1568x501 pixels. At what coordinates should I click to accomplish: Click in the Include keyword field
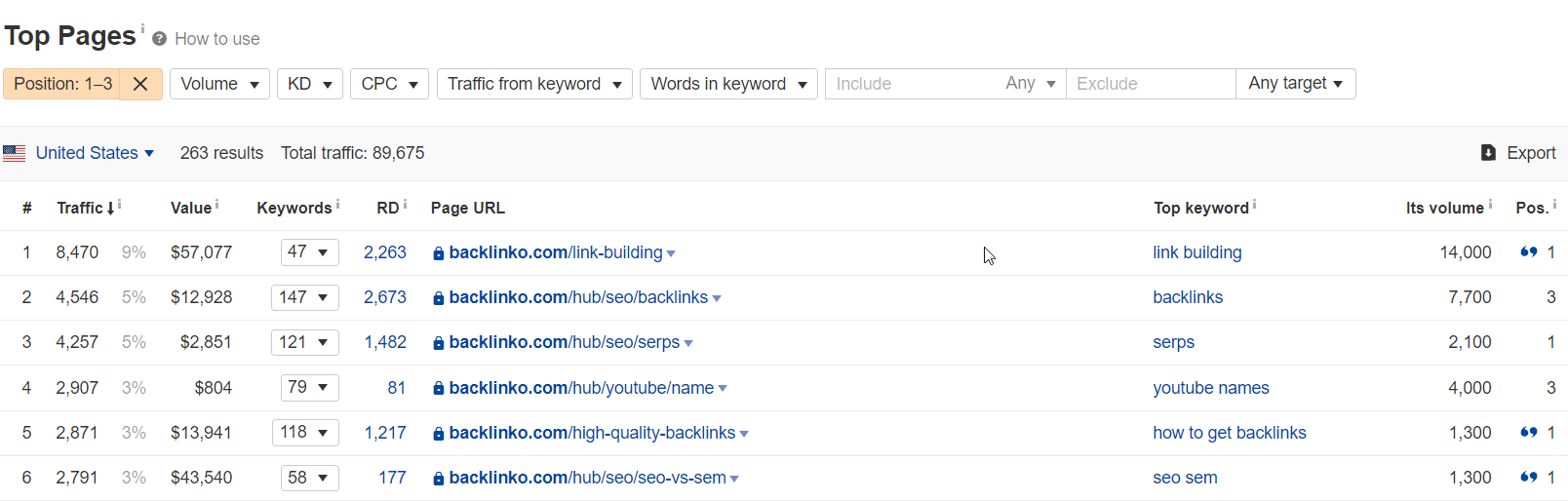[x=912, y=84]
